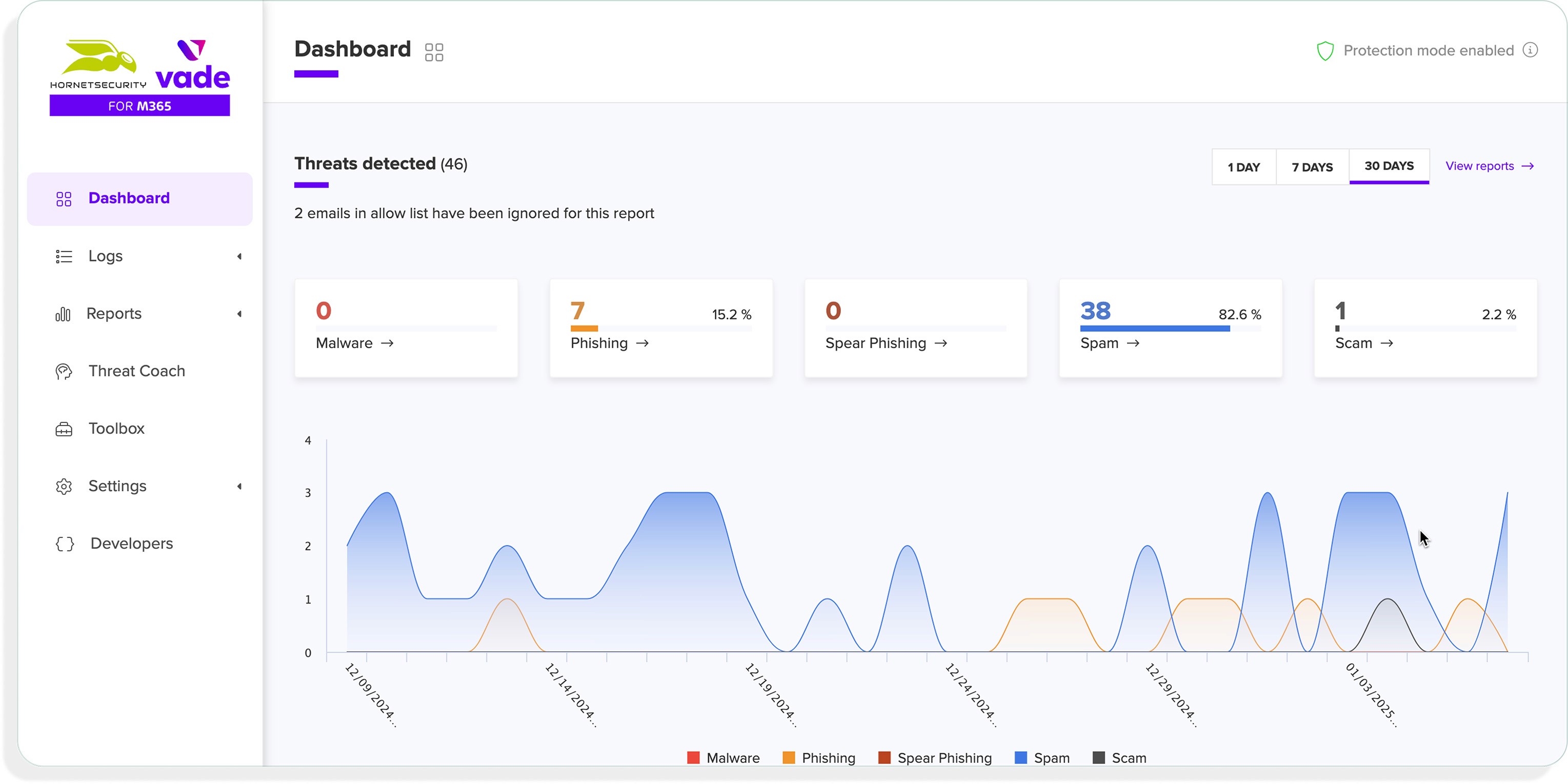
Task: Click the Spam 82.6 % progress bar
Action: click(x=1171, y=329)
